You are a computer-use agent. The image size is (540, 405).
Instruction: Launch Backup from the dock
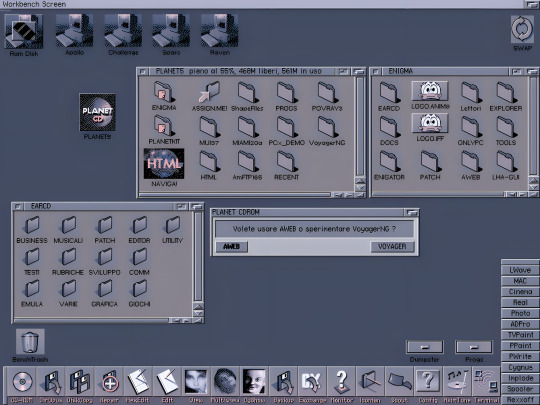[x=283, y=382]
